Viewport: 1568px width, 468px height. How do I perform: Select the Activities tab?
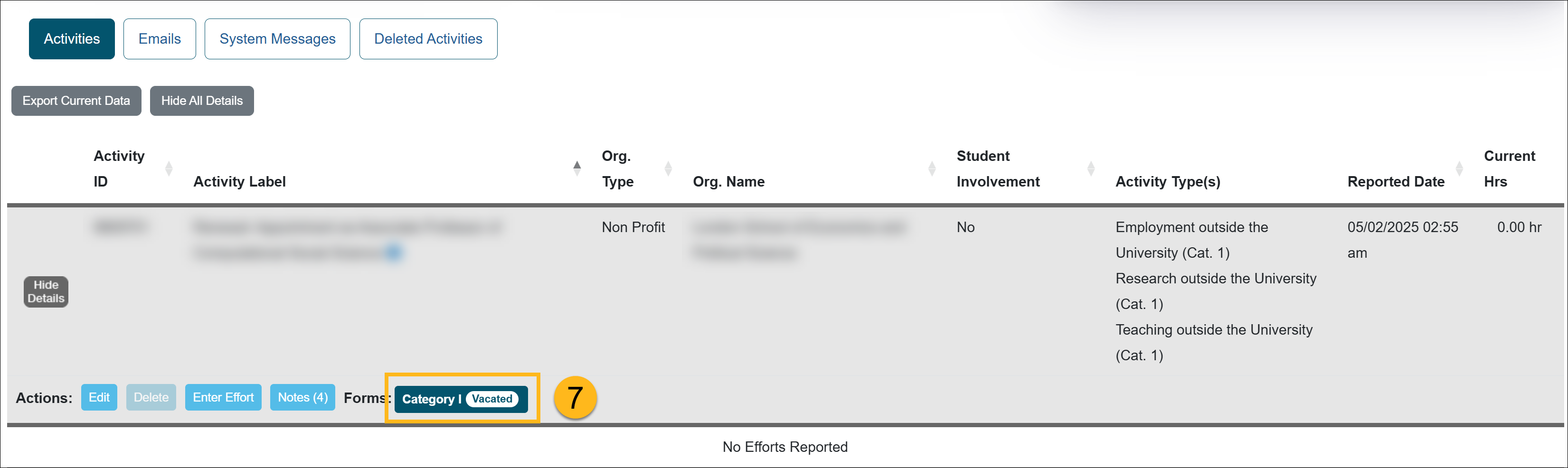(71, 38)
